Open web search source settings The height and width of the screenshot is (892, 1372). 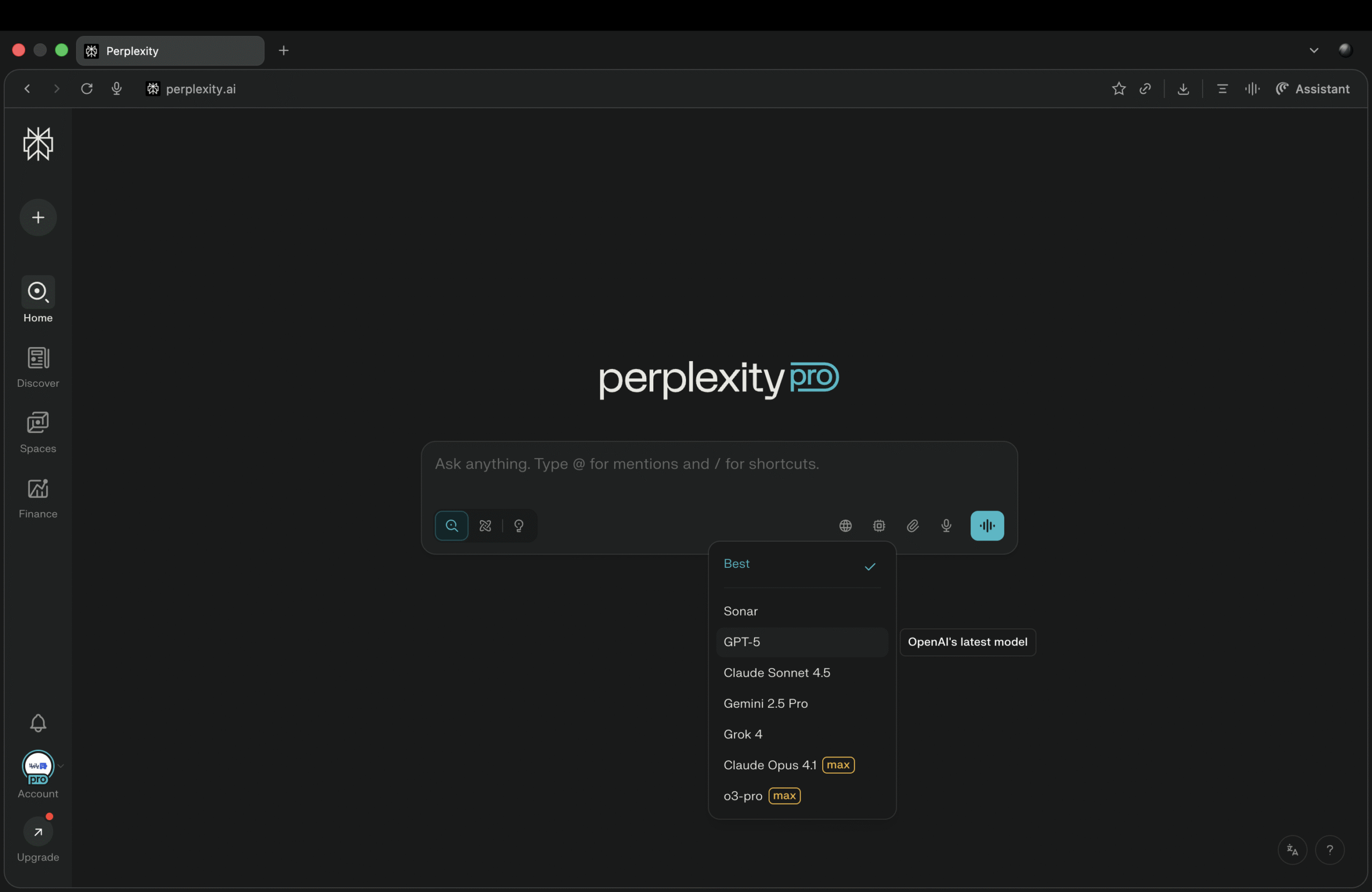pyautogui.click(x=845, y=526)
